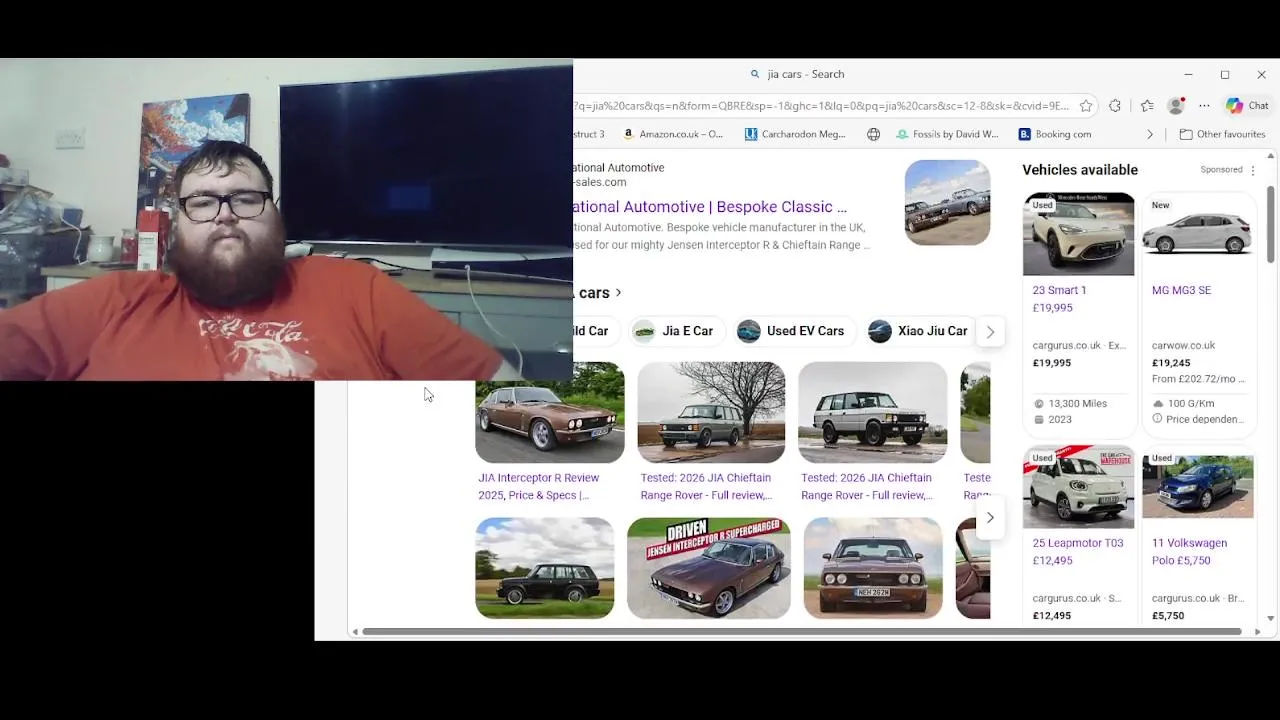Open the Settings and more ellipsis menu
Screen dimensions: 1280x720
click(1204, 106)
